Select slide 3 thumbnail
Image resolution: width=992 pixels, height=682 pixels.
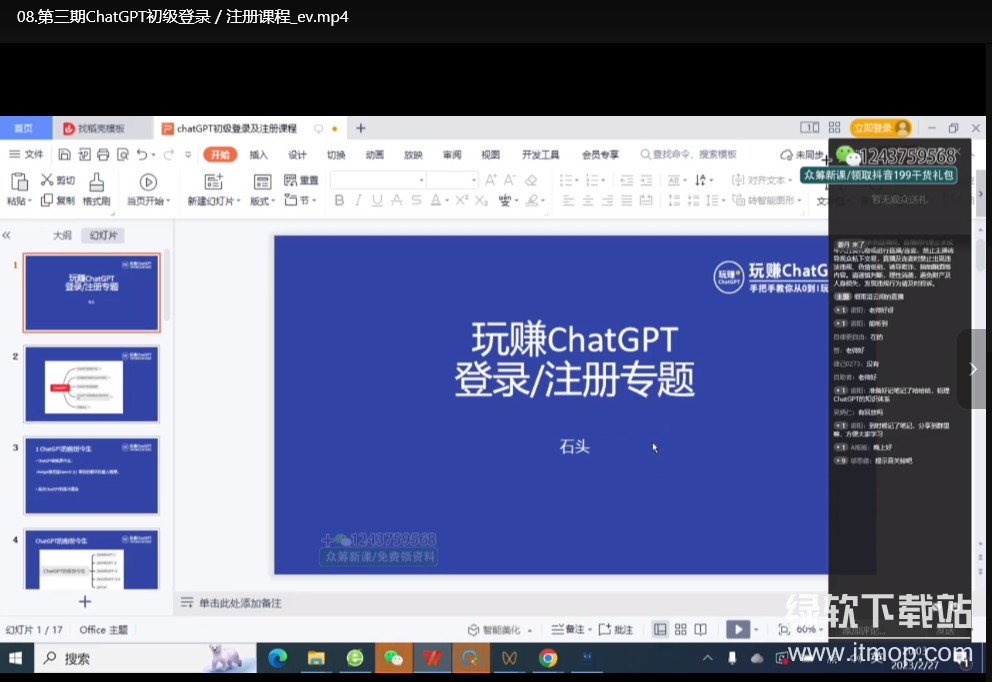(92, 476)
